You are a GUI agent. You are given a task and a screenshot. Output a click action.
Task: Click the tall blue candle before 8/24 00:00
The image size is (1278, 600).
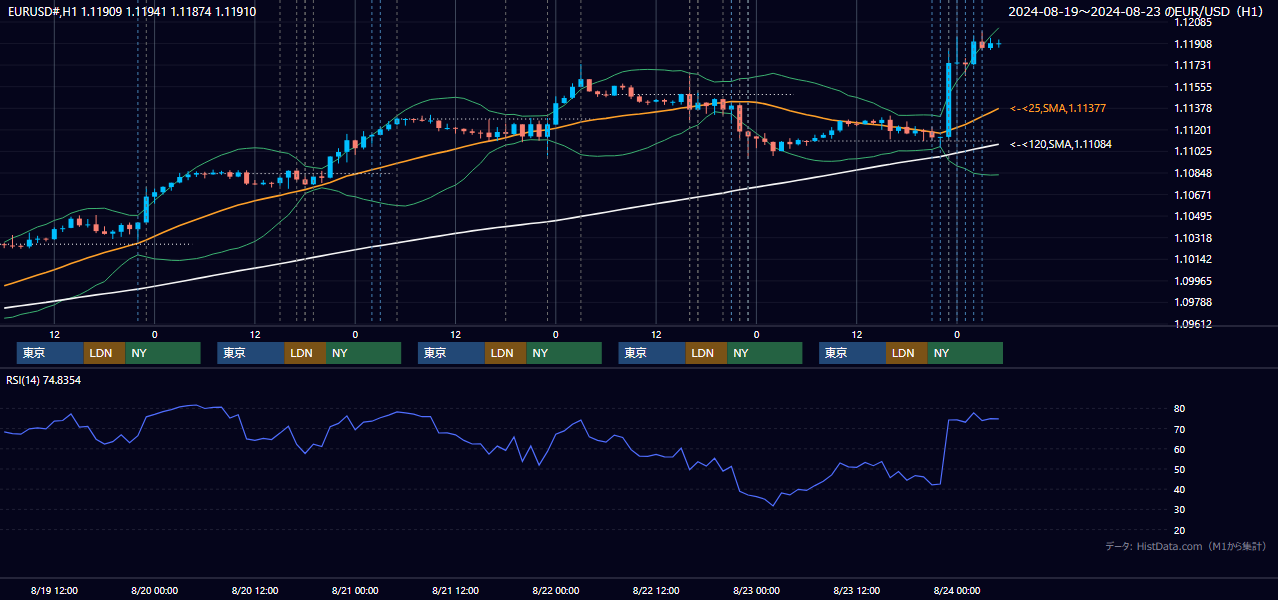948,100
